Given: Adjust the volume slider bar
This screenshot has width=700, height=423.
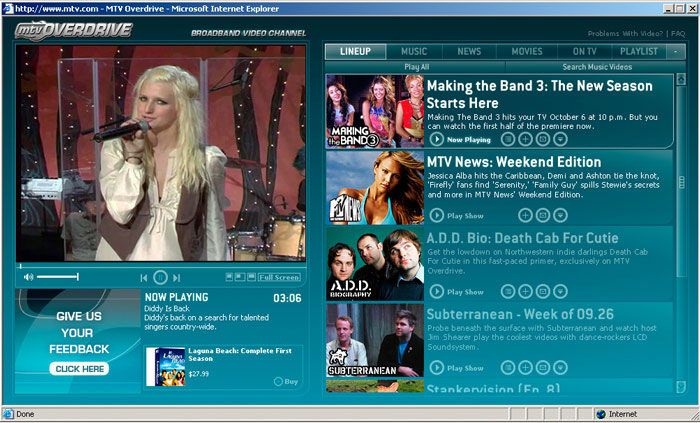Looking at the screenshot, I should click(x=58, y=277).
